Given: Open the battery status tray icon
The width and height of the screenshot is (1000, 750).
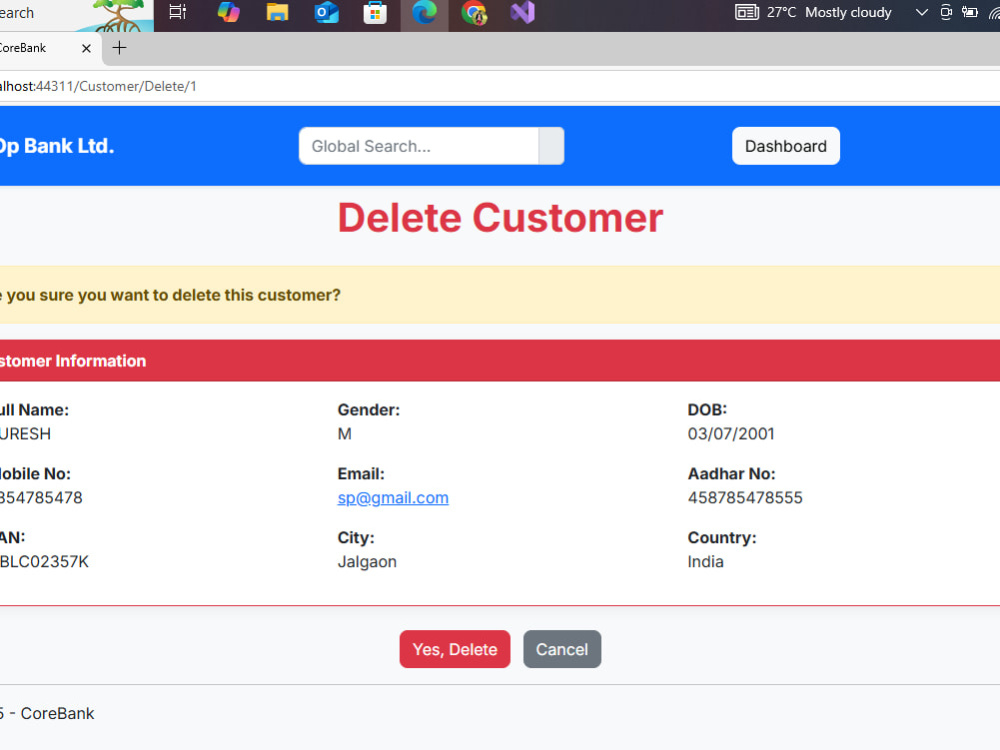Looking at the screenshot, I should 970,12.
